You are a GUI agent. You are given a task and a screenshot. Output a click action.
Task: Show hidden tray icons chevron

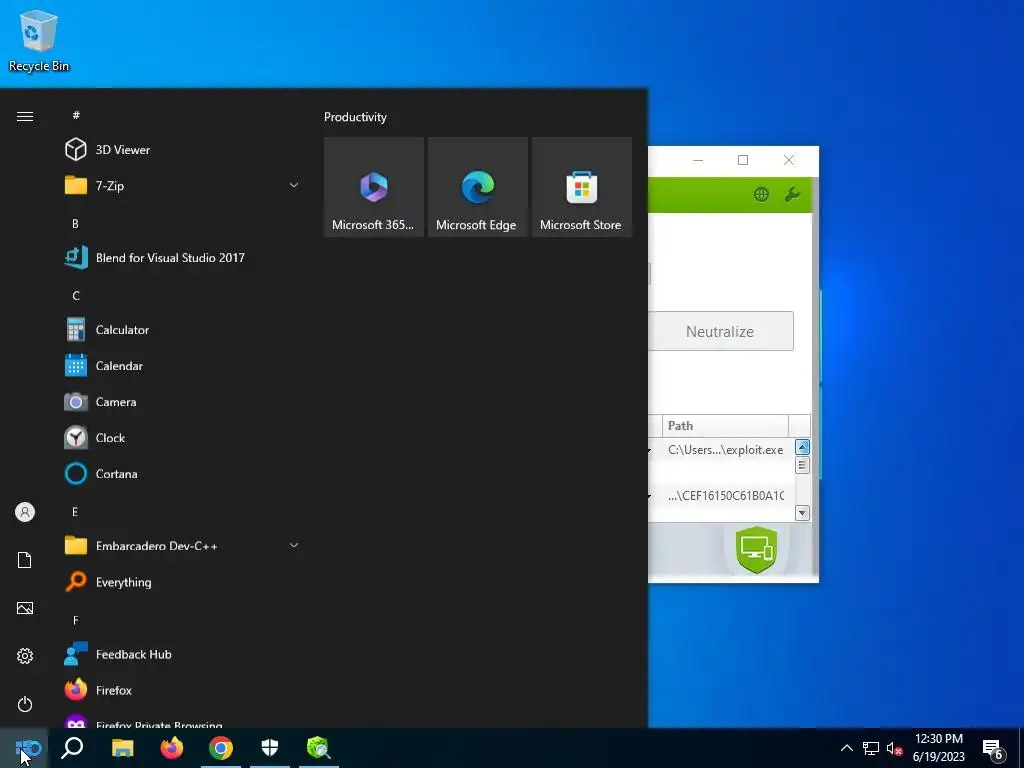point(846,748)
